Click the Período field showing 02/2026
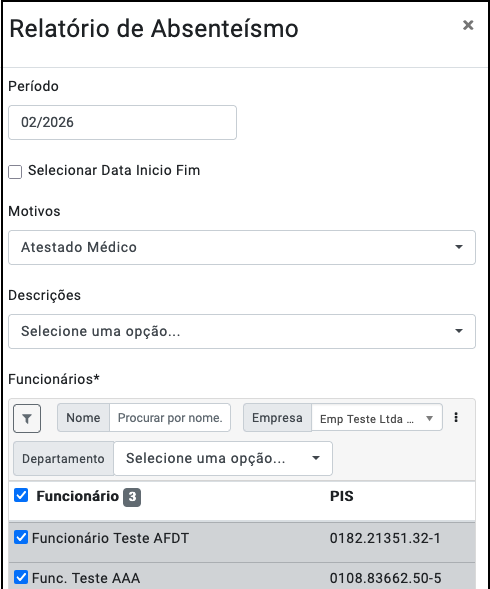This screenshot has width=490, height=589. 122,122
